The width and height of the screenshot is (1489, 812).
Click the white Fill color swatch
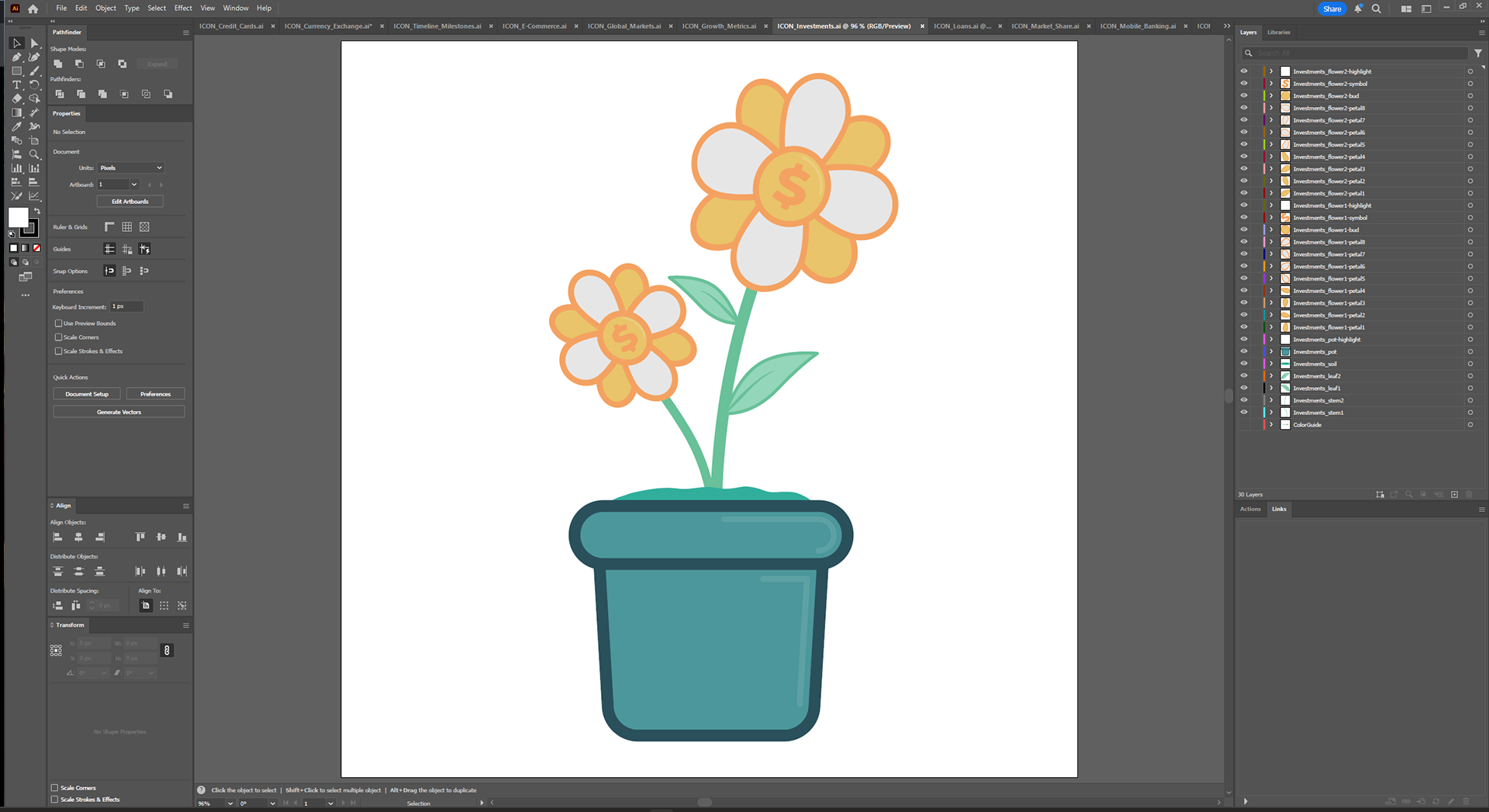click(17, 216)
